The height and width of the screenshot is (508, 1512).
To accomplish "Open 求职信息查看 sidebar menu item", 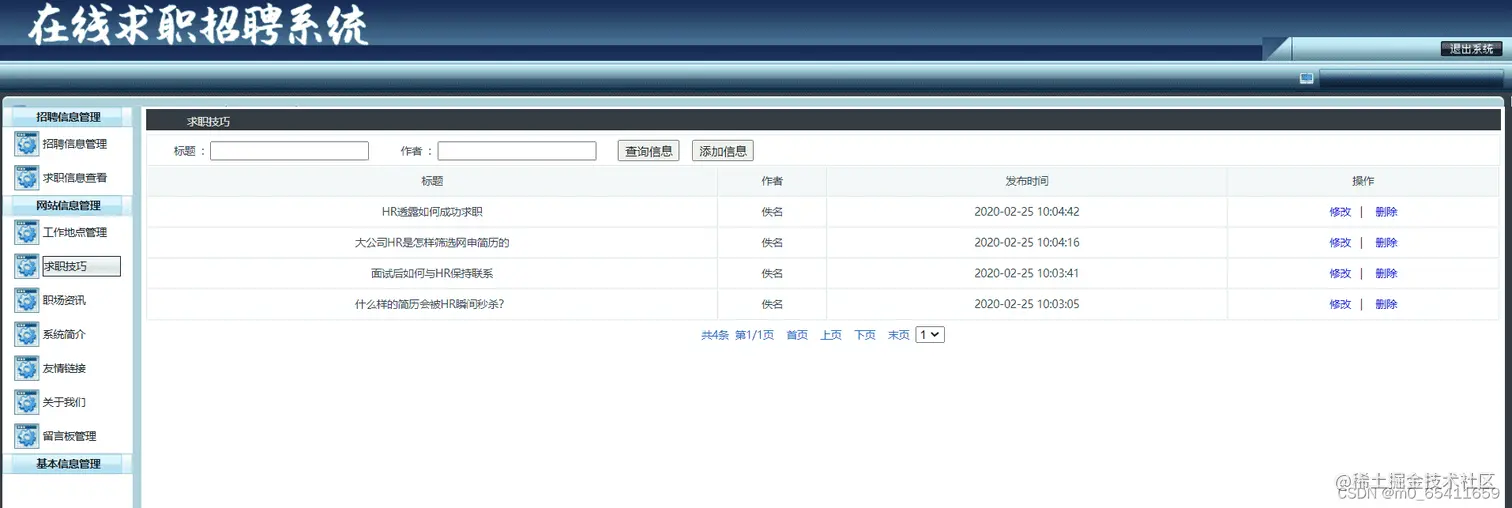I will click(75, 178).
